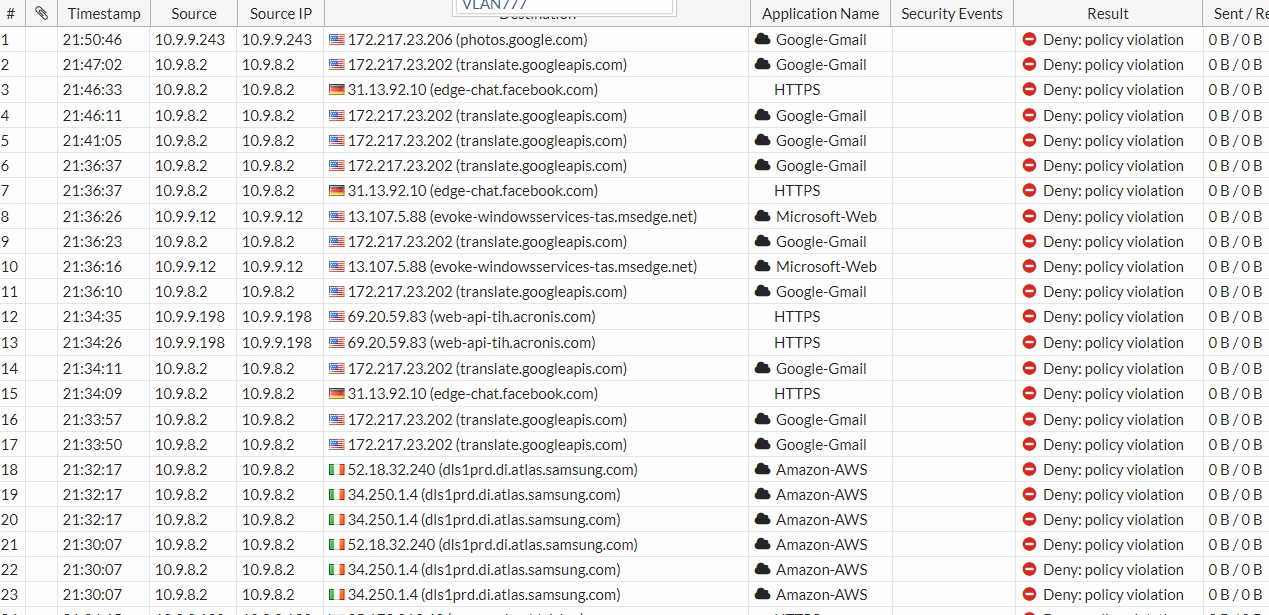Click timestamp 21:33:57 in row 16

click(92, 420)
